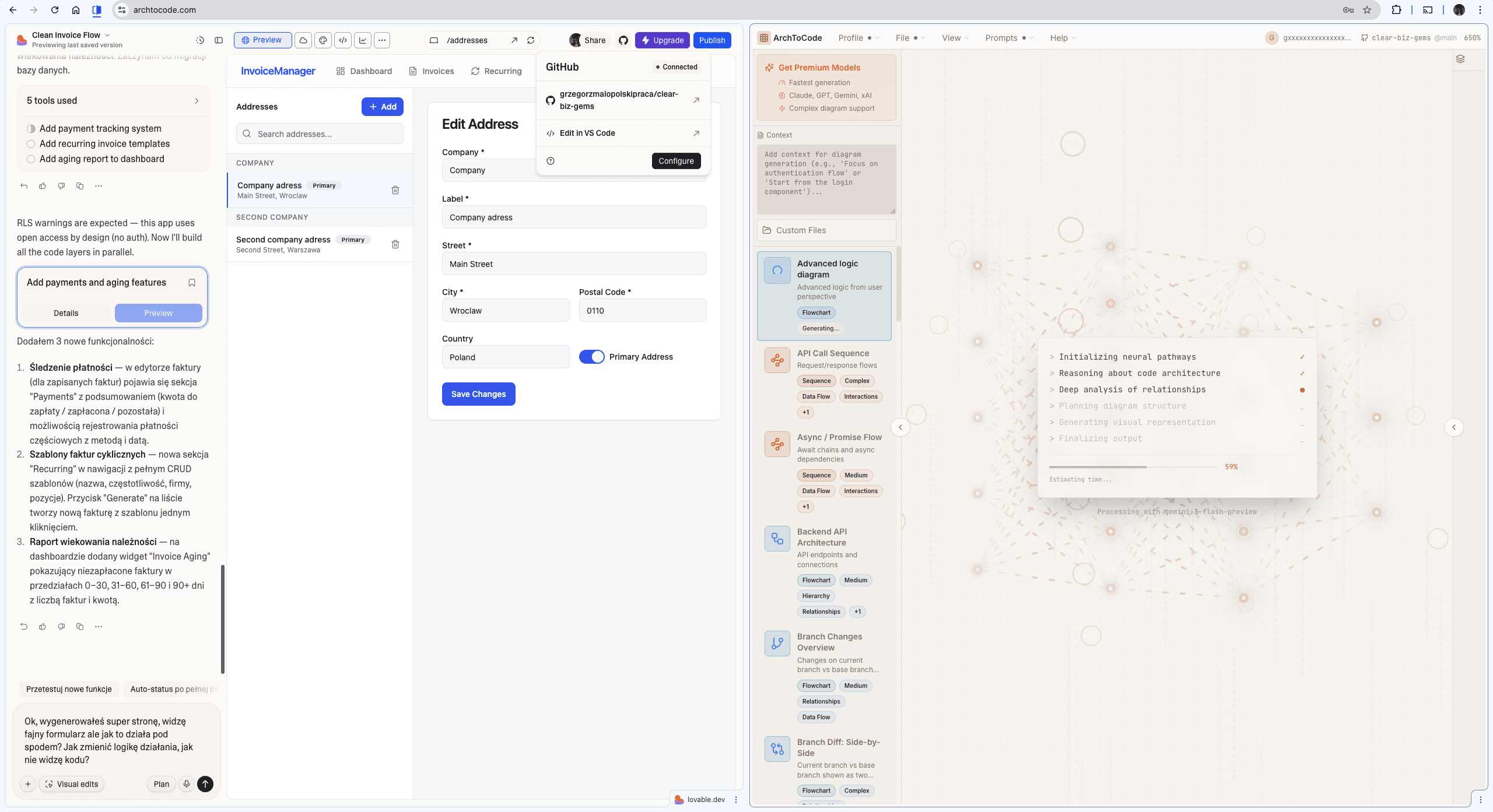The height and width of the screenshot is (812, 1493).
Task: Click the Save Changes button
Action: click(478, 394)
